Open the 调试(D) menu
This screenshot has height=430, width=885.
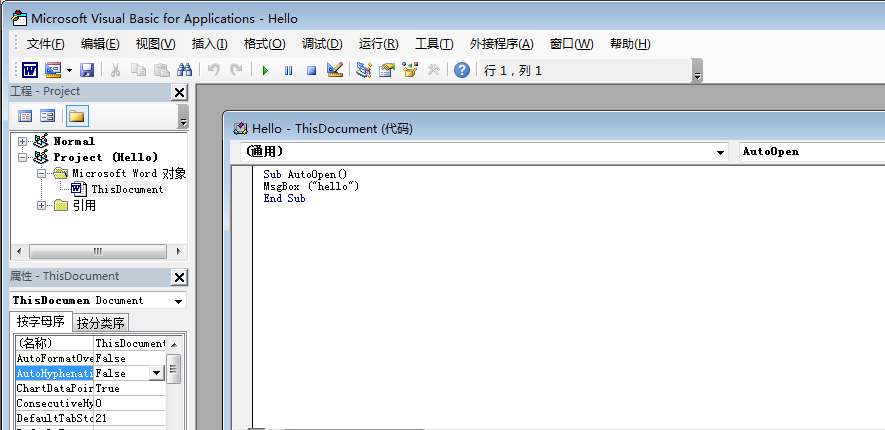click(322, 44)
